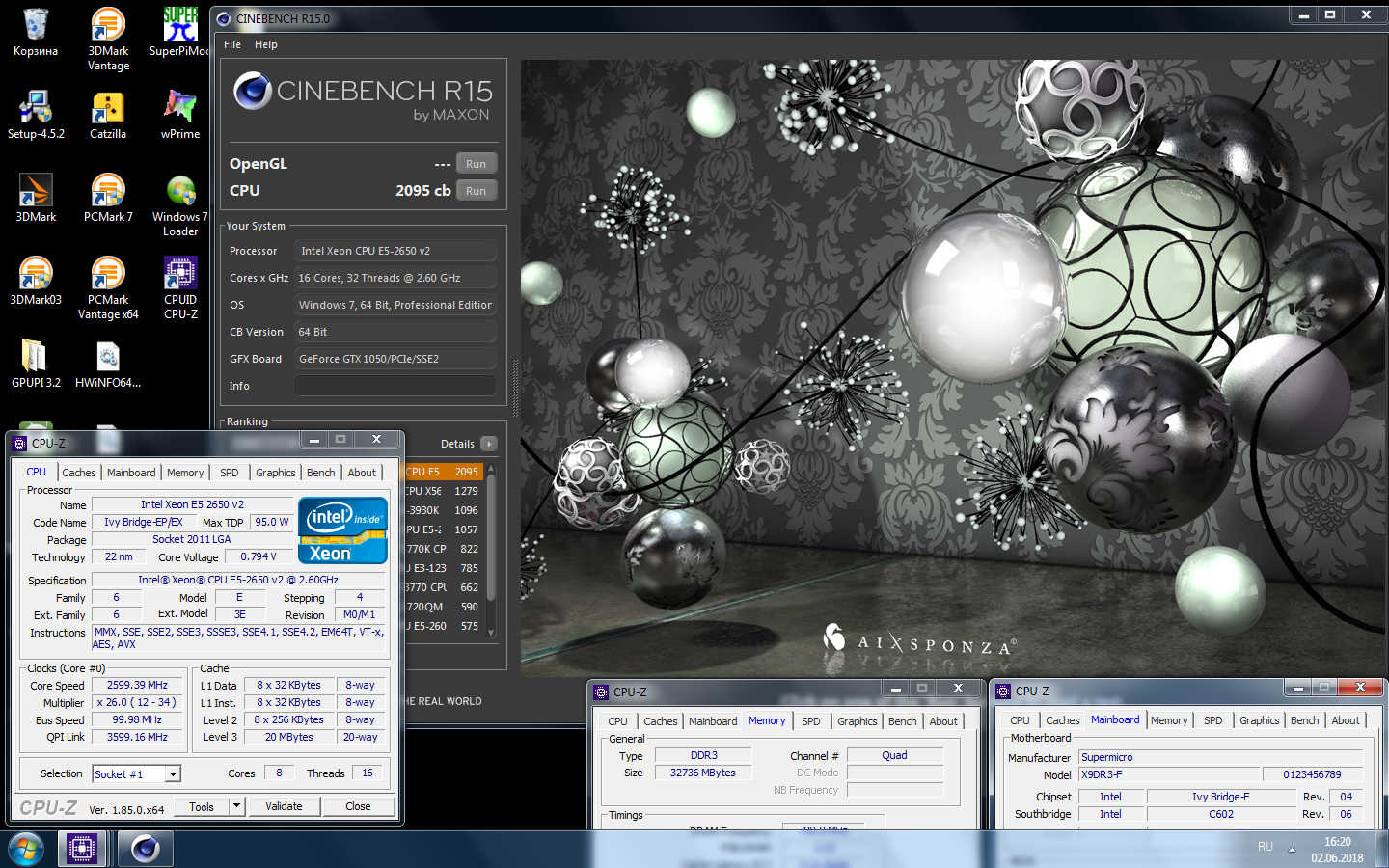Image resolution: width=1389 pixels, height=868 pixels.
Task: Switch to SPD tab in CPU-Z CPU window
Action: 229,473
